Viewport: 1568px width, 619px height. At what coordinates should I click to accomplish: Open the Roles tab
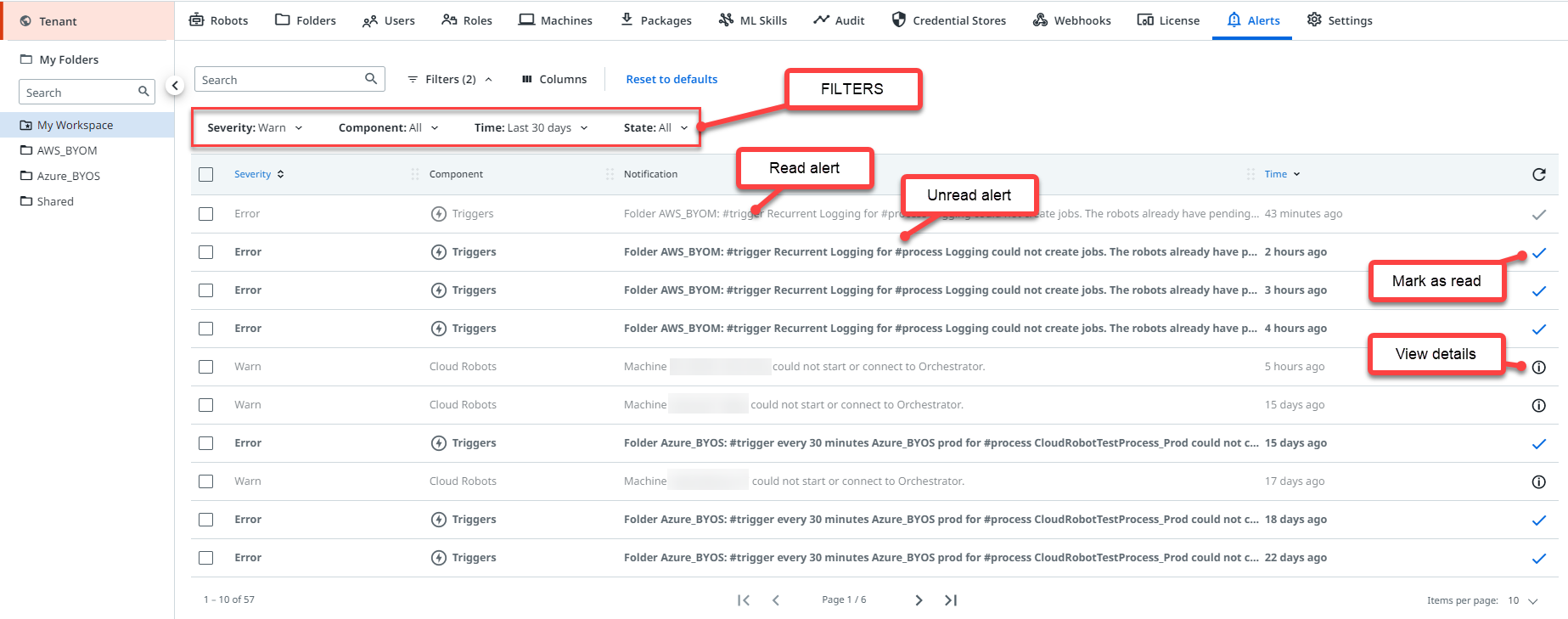click(x=466, y=20)
